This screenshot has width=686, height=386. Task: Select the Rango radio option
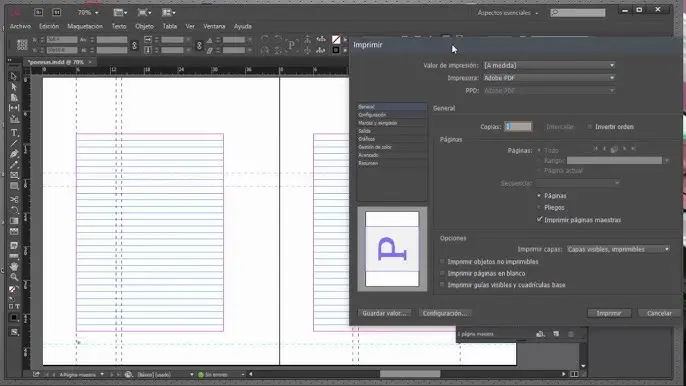coord(539,161)
